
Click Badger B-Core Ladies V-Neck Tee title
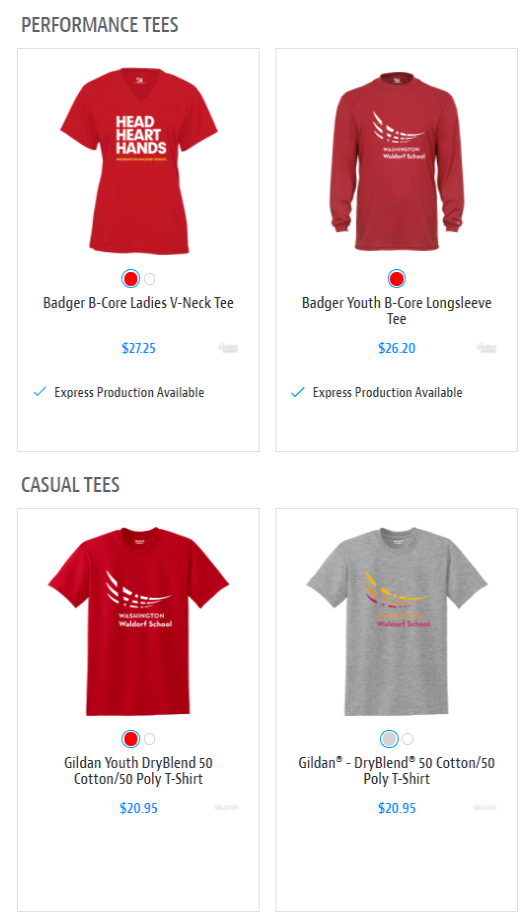tap(139, 303)
